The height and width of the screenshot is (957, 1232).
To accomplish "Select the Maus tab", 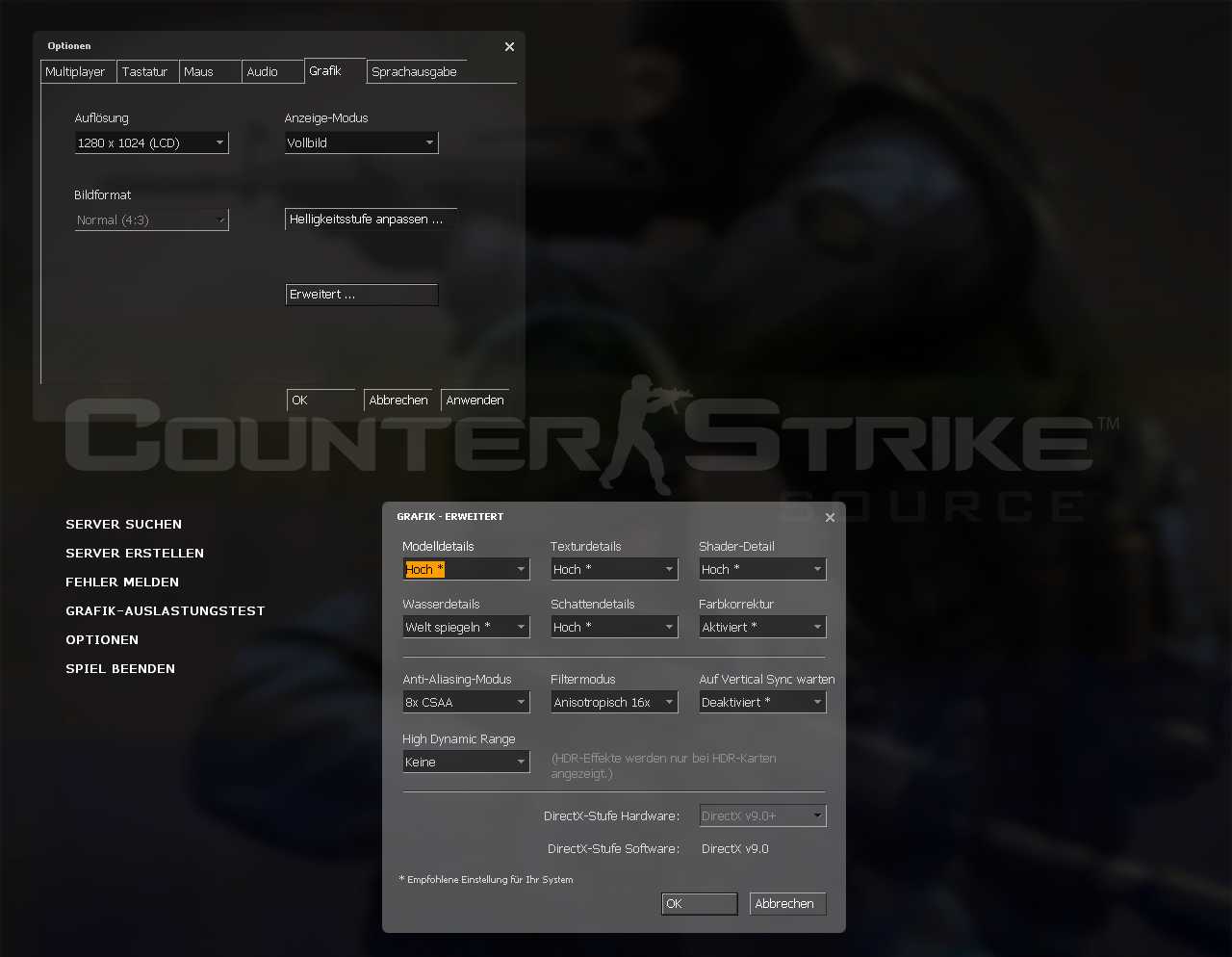I will pos(210,72).
